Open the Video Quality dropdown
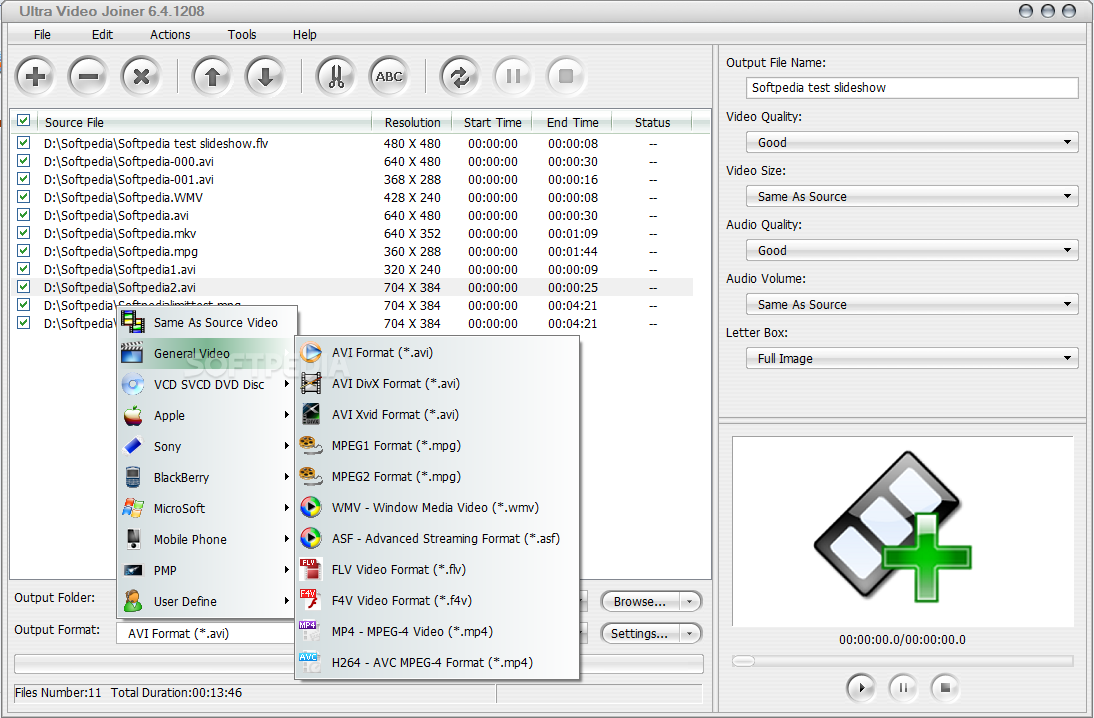 pyautogui.click(x=912, y=142)
